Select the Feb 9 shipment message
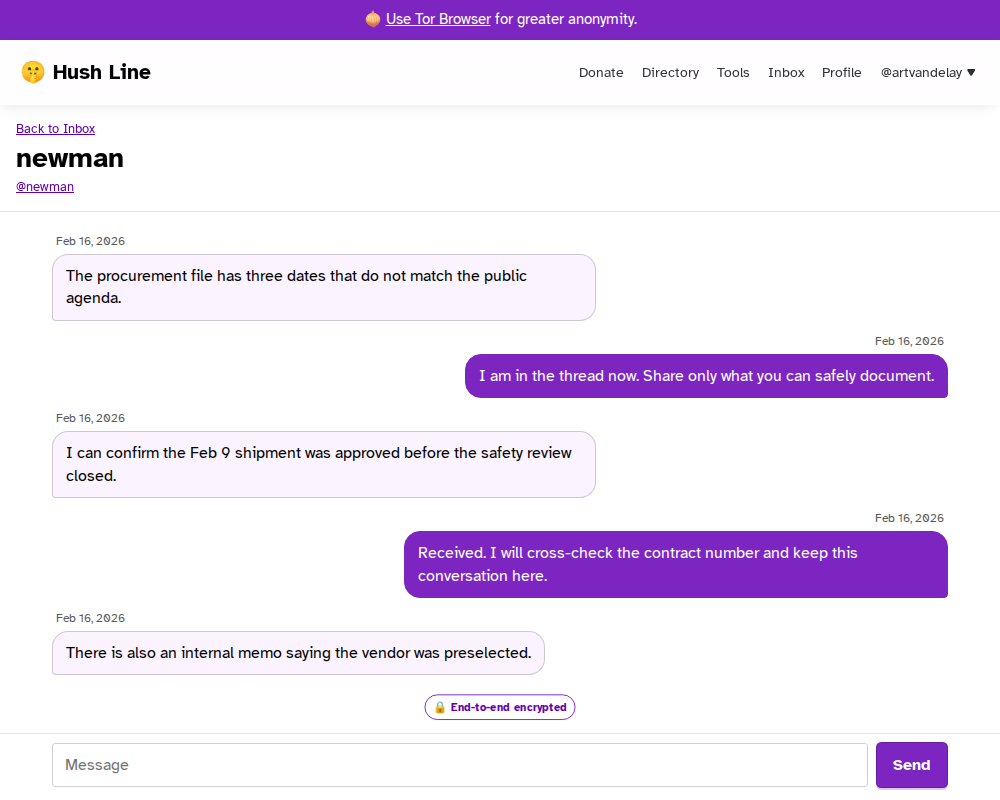 323,464
